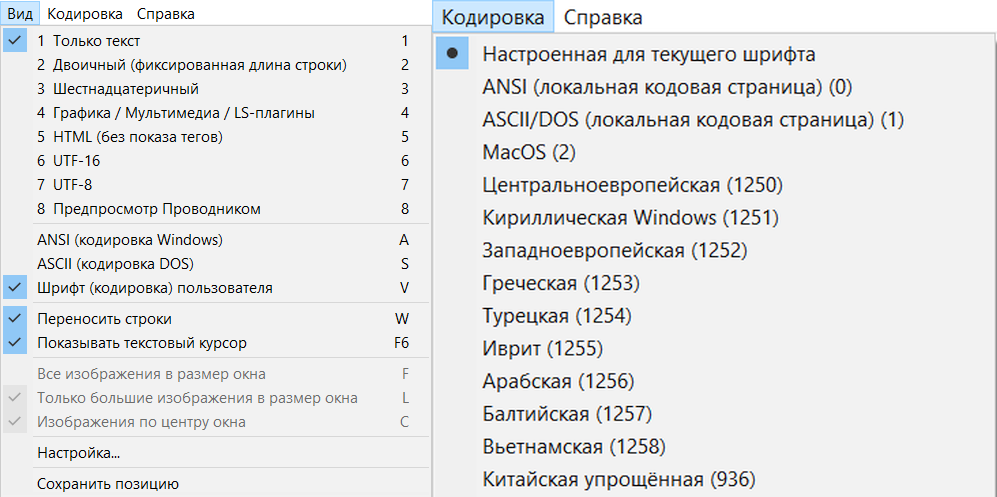Choose 'Графика / Мультимедиа / LS-плагины' view
Viewport: 997px width, 497px height.
216,113
